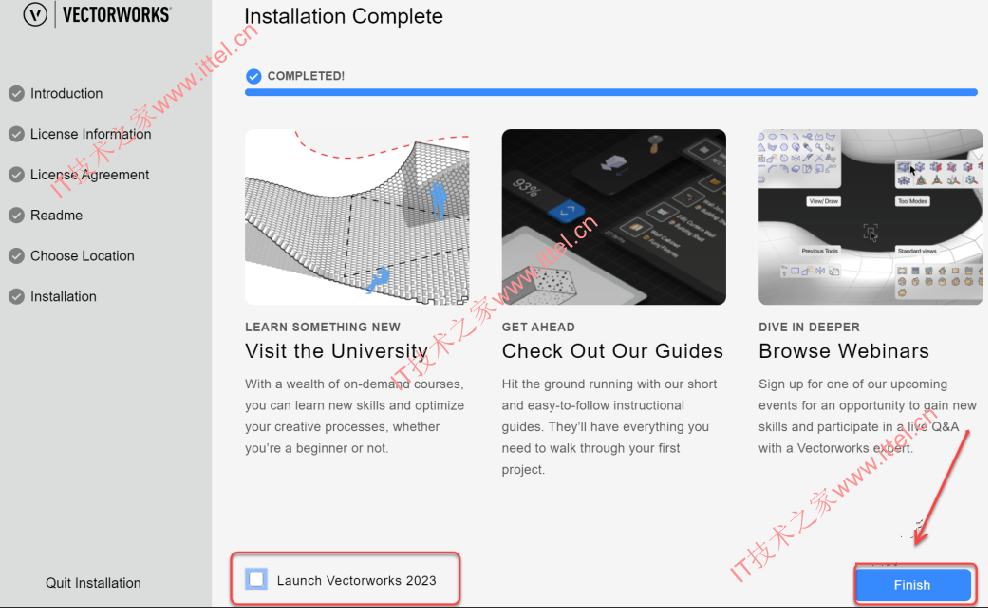Select the Readme step label
988x608 pixels.
point(57,215)
